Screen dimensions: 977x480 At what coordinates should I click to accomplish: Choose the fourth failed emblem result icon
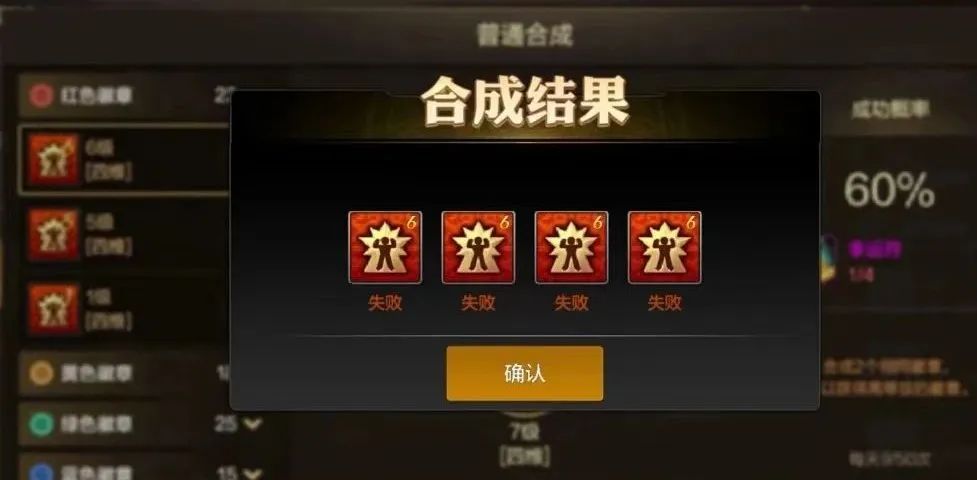point(665,247)
